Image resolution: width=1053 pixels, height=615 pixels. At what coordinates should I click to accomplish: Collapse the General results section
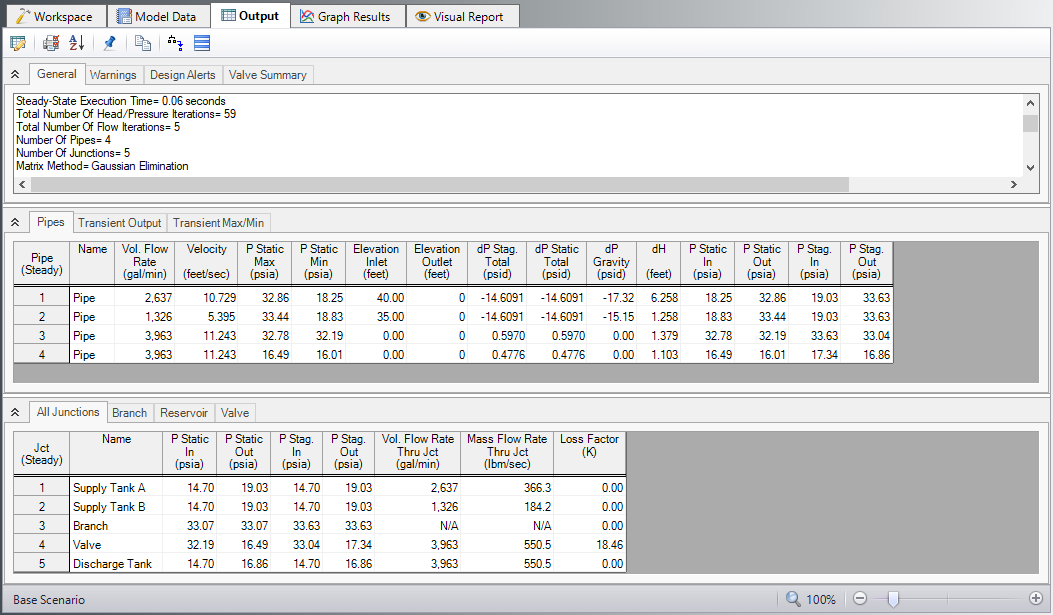click(14, 73)
